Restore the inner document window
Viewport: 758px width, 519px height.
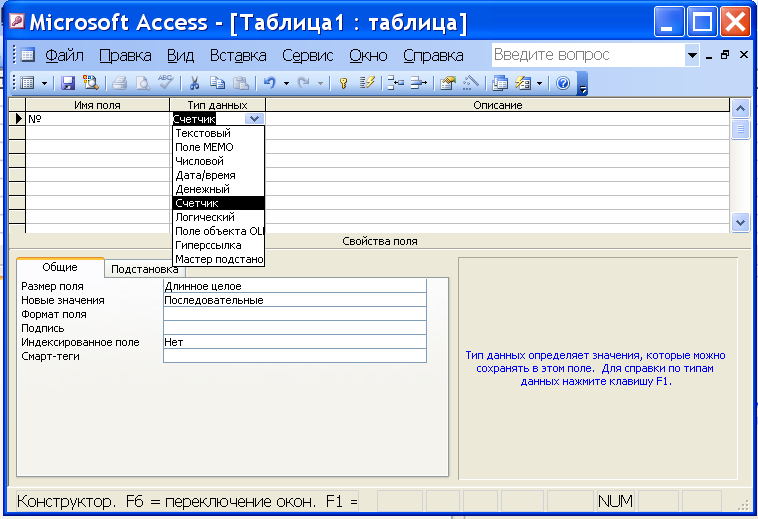[x=725, y=55]
